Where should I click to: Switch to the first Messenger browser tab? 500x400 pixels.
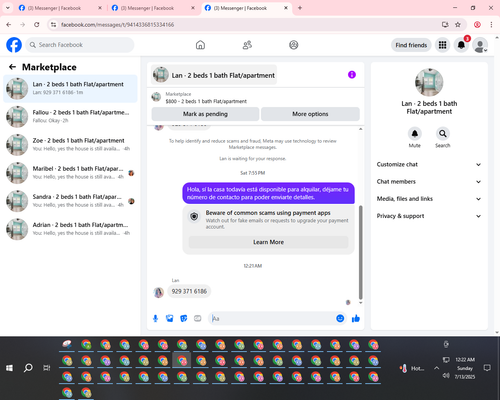(x=60, y=8)
